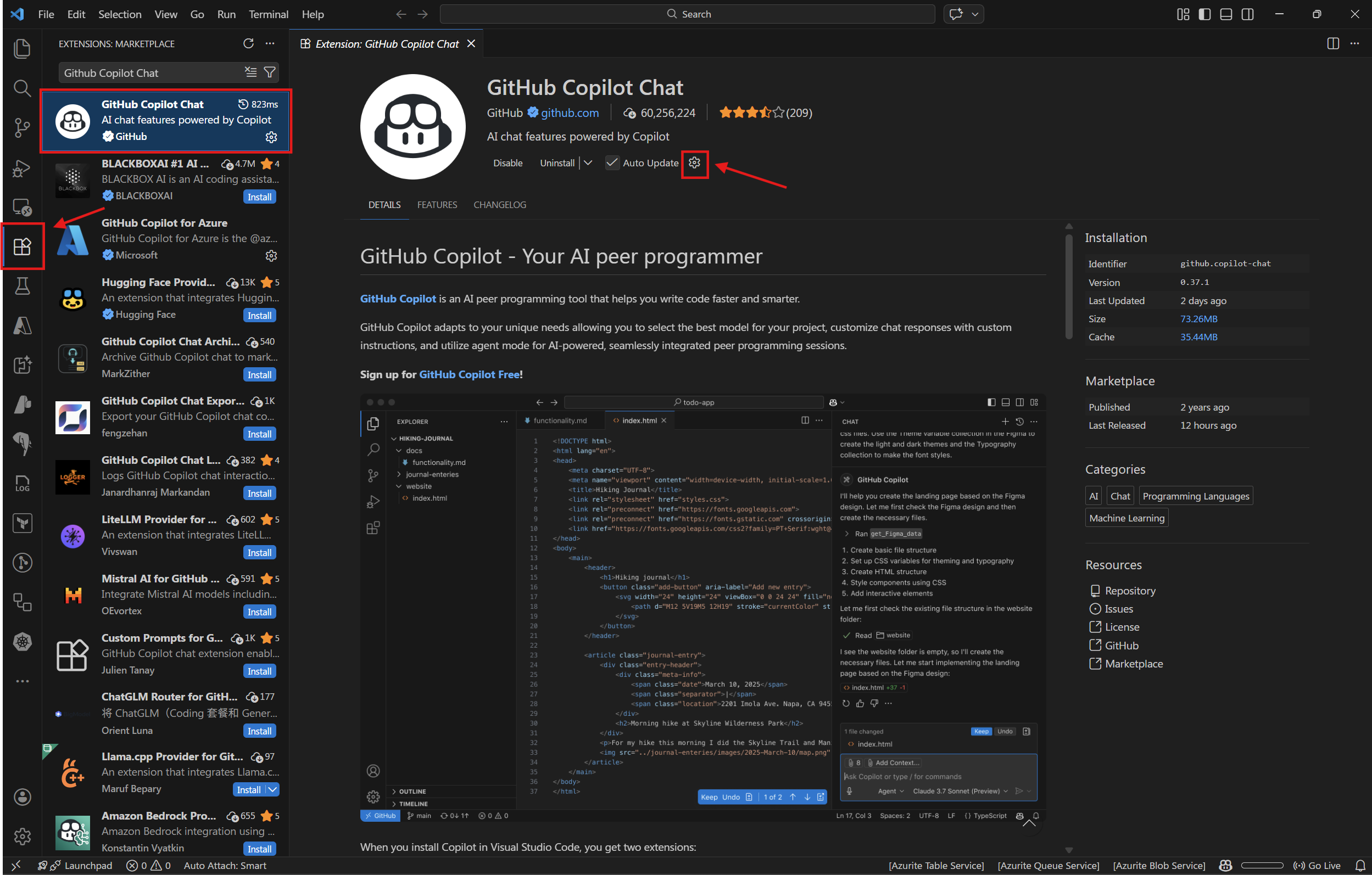The width and height of the screenshot is (1372, 875).
Task: Open Copilot chat icon in title bar
Action: point(956,14)
